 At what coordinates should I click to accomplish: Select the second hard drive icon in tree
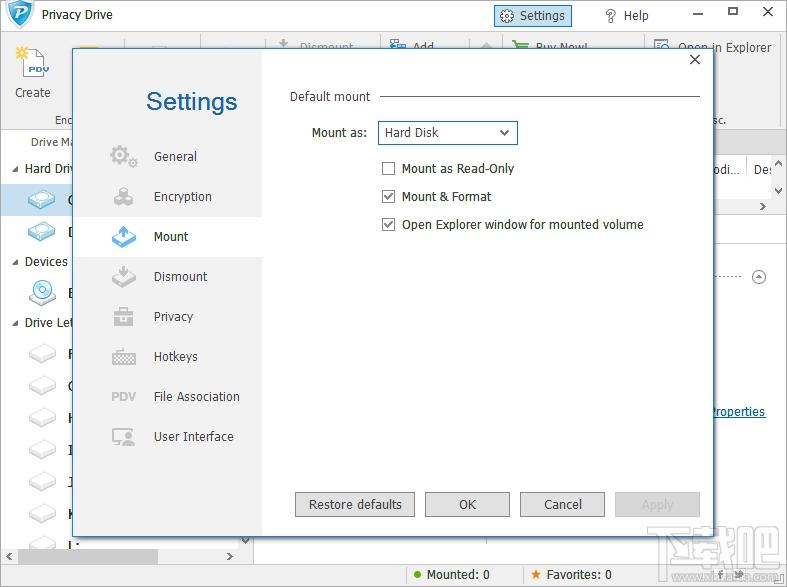(42, 232)
